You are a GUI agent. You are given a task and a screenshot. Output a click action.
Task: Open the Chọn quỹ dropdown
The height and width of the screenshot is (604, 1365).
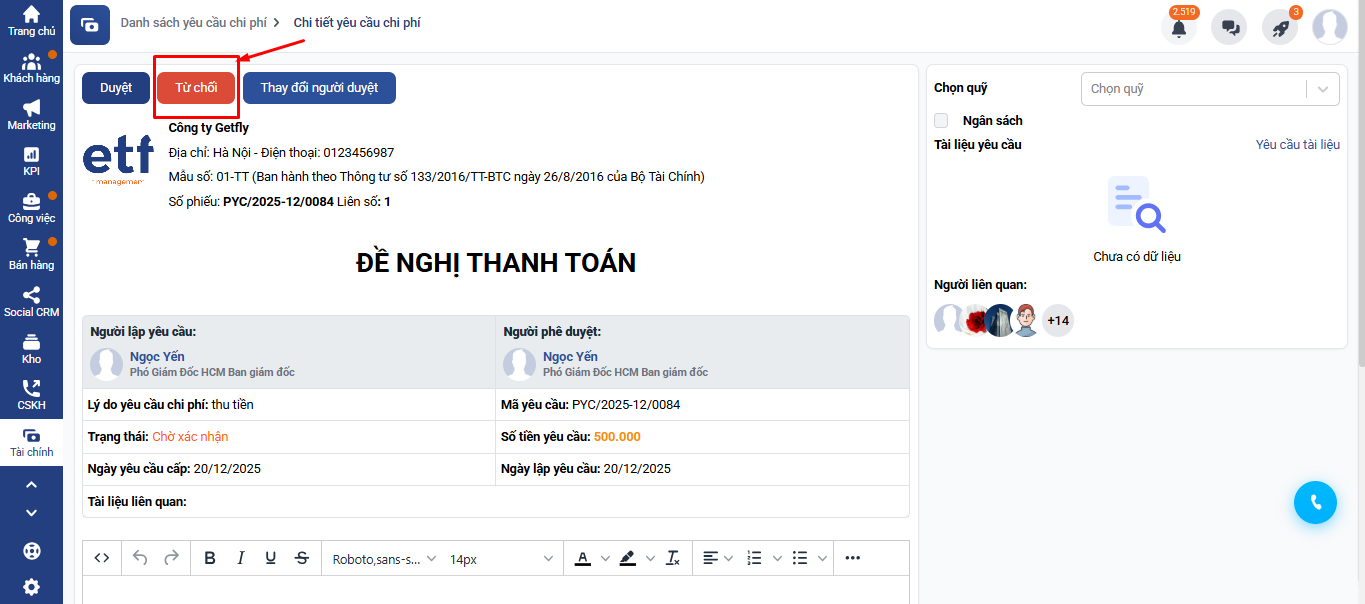[x=1209, y=89]
